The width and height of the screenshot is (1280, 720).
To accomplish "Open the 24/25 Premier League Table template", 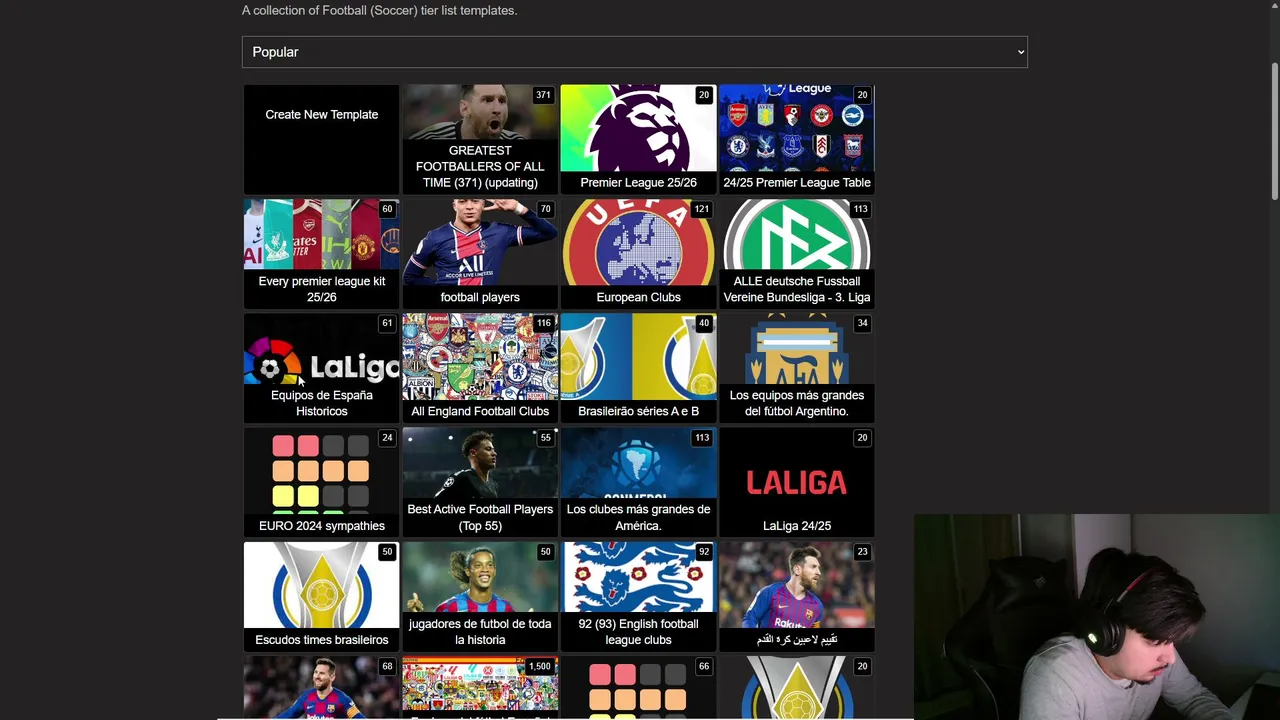I will coord(797,139).
